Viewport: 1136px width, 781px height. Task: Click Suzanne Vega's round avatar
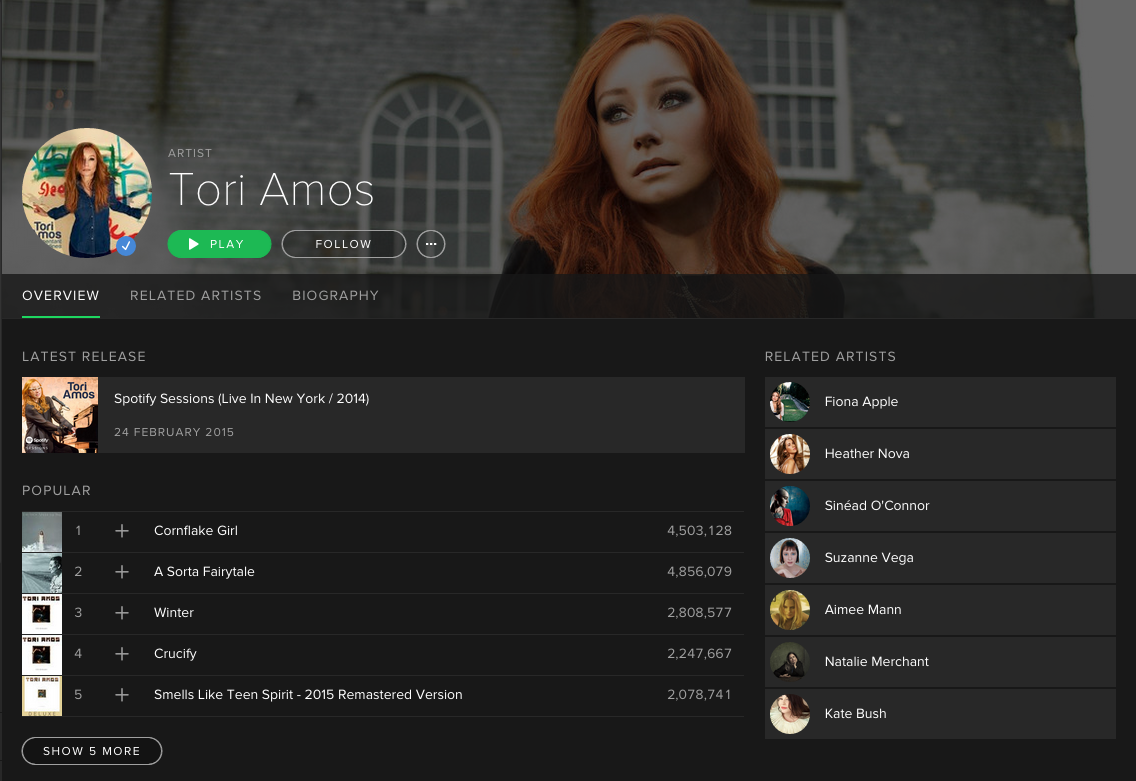point(790,558)
